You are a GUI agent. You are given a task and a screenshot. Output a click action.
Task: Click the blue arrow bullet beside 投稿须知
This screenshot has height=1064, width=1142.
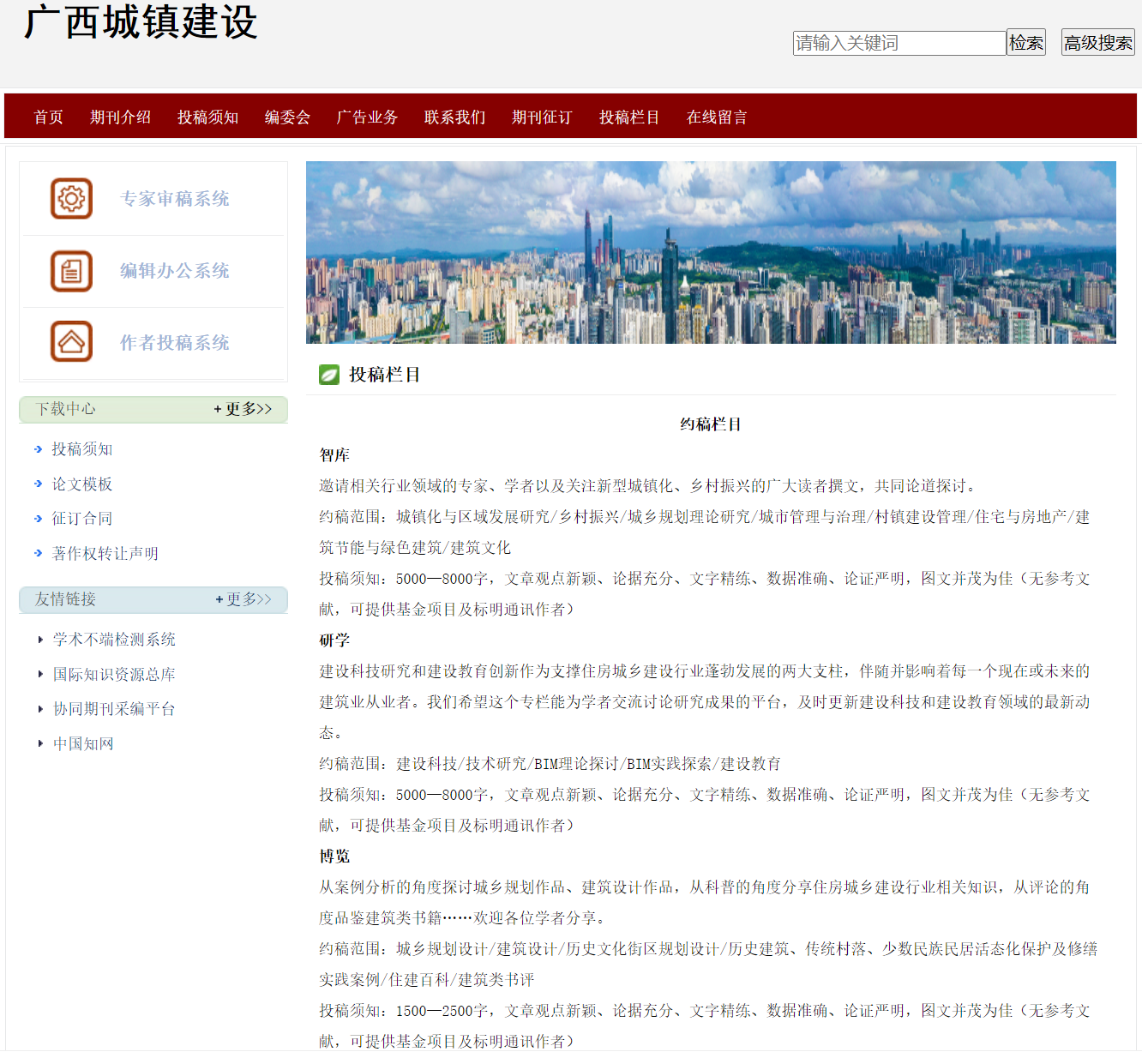click(x=39, y=449)
